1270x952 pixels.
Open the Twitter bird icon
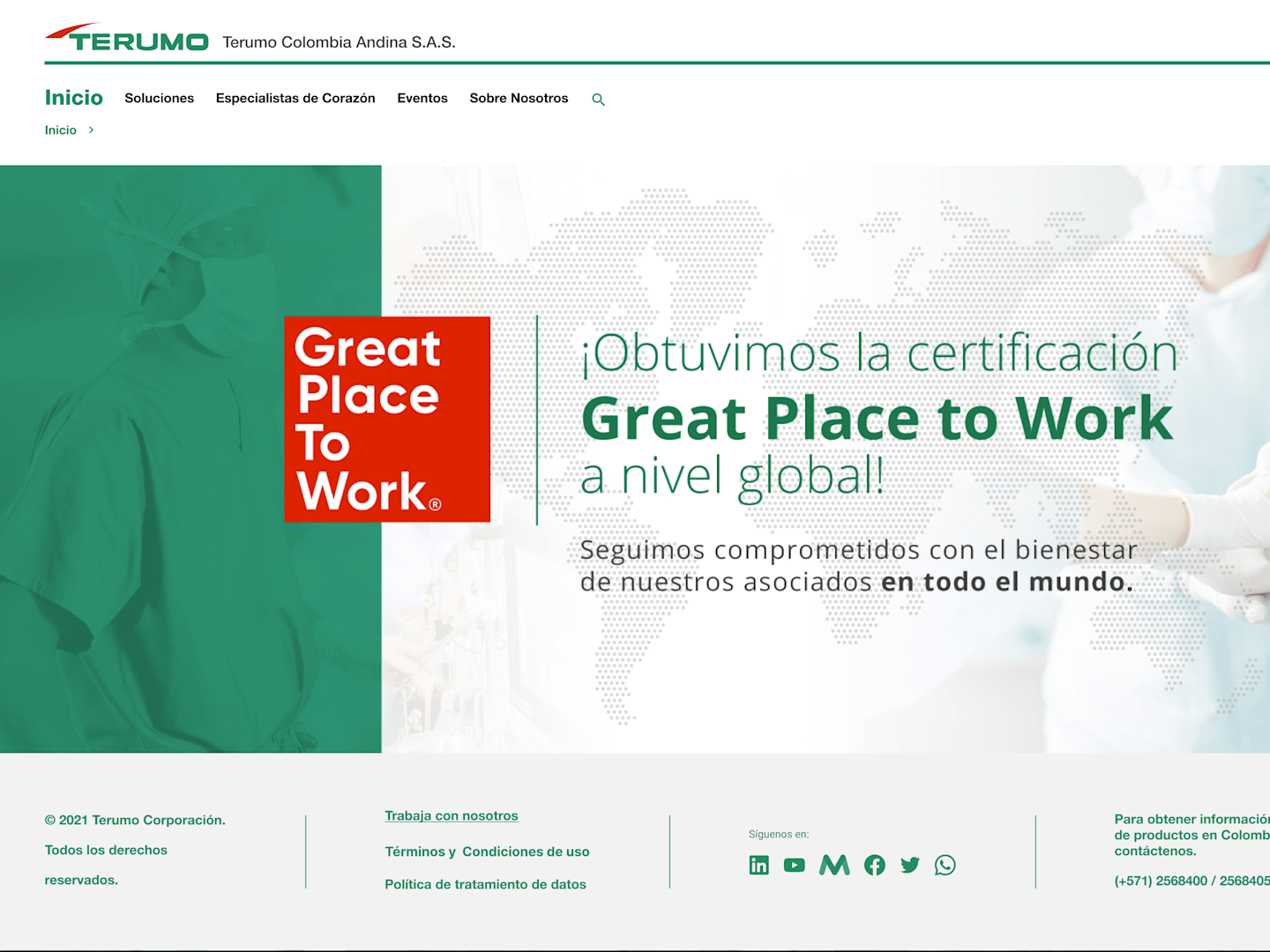[x=910, y=865]
